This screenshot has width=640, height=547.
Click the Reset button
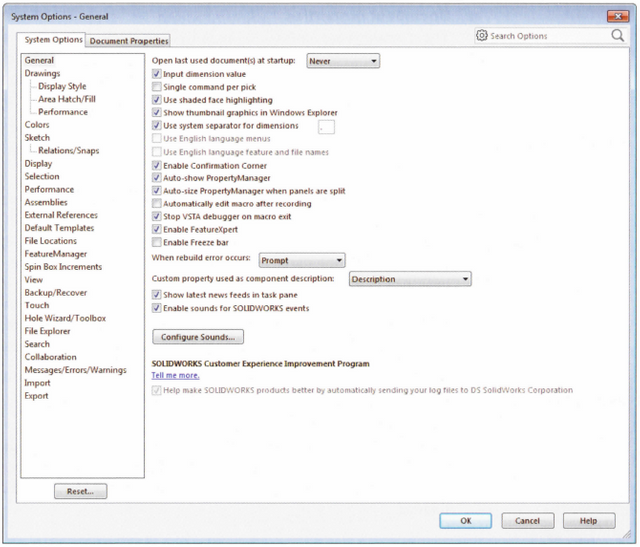[x=80, y=491]
